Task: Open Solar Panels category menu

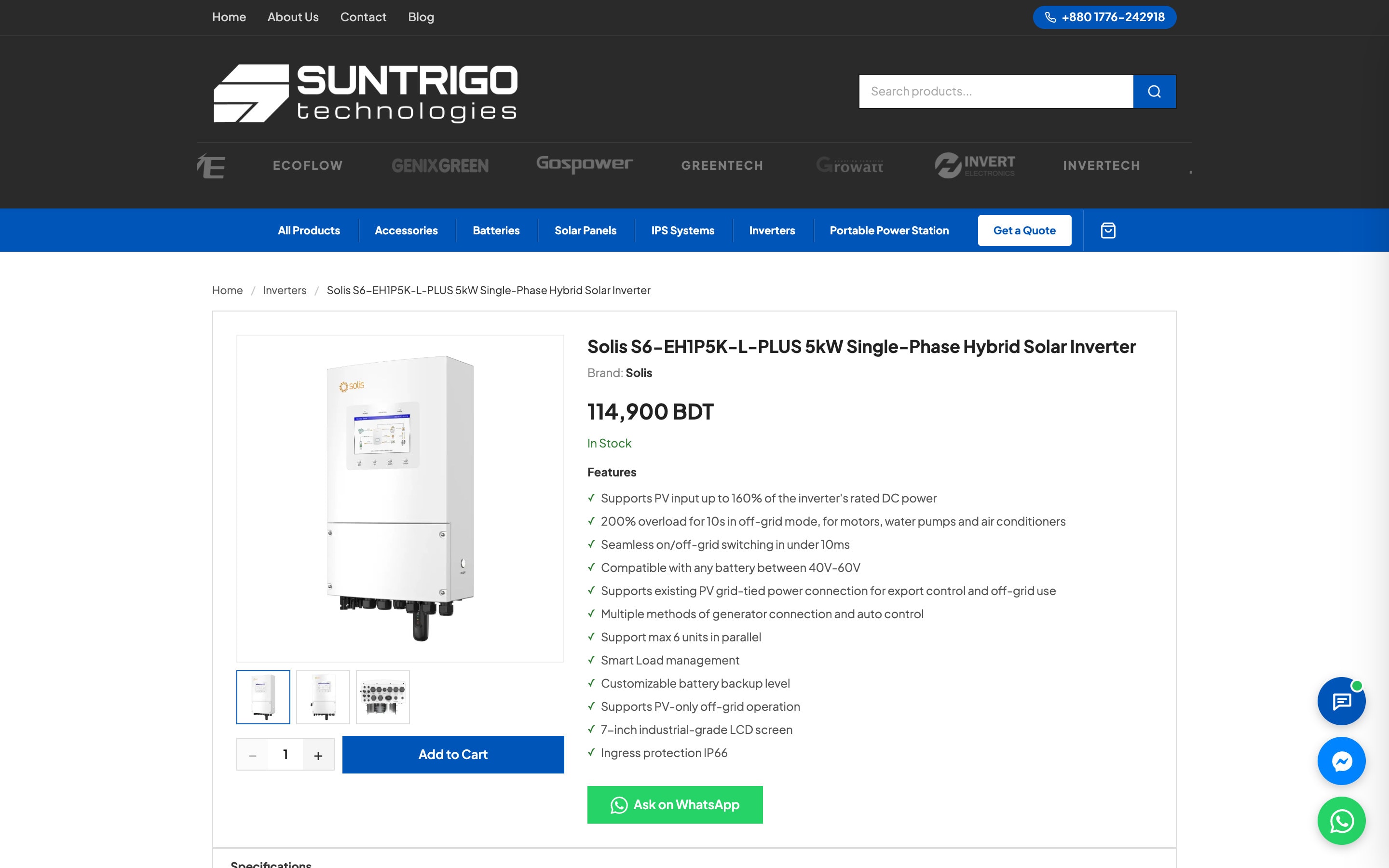Action: (x=586, y=230)
